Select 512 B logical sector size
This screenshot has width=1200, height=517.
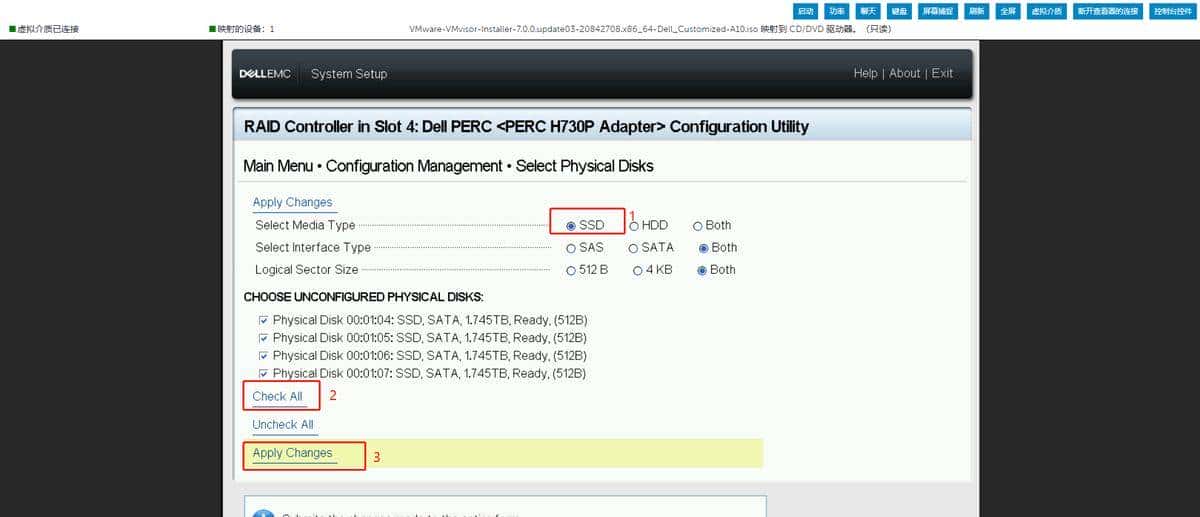pos(571,270)
